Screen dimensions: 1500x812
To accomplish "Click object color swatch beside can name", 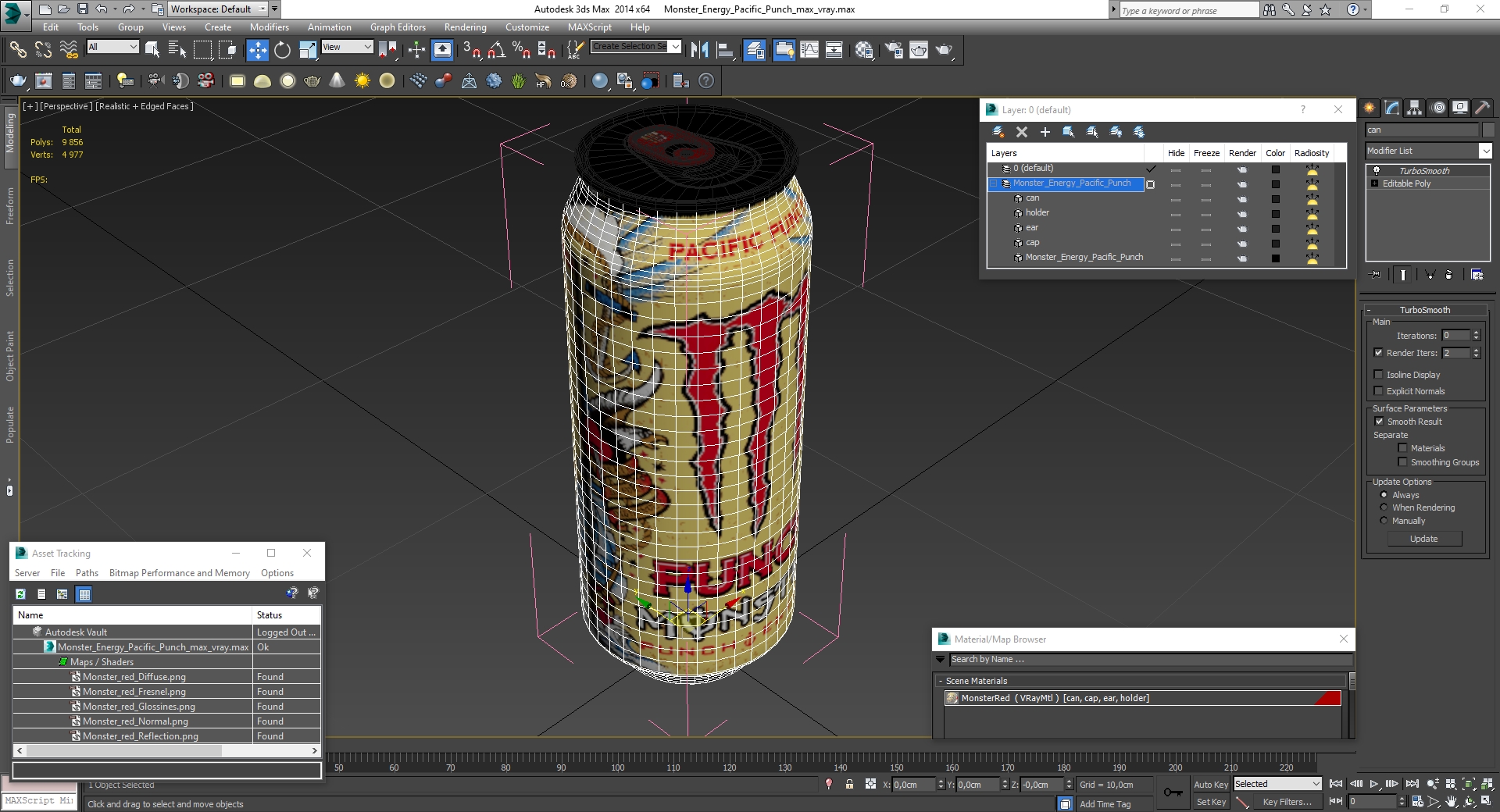I will (1488, 130).
